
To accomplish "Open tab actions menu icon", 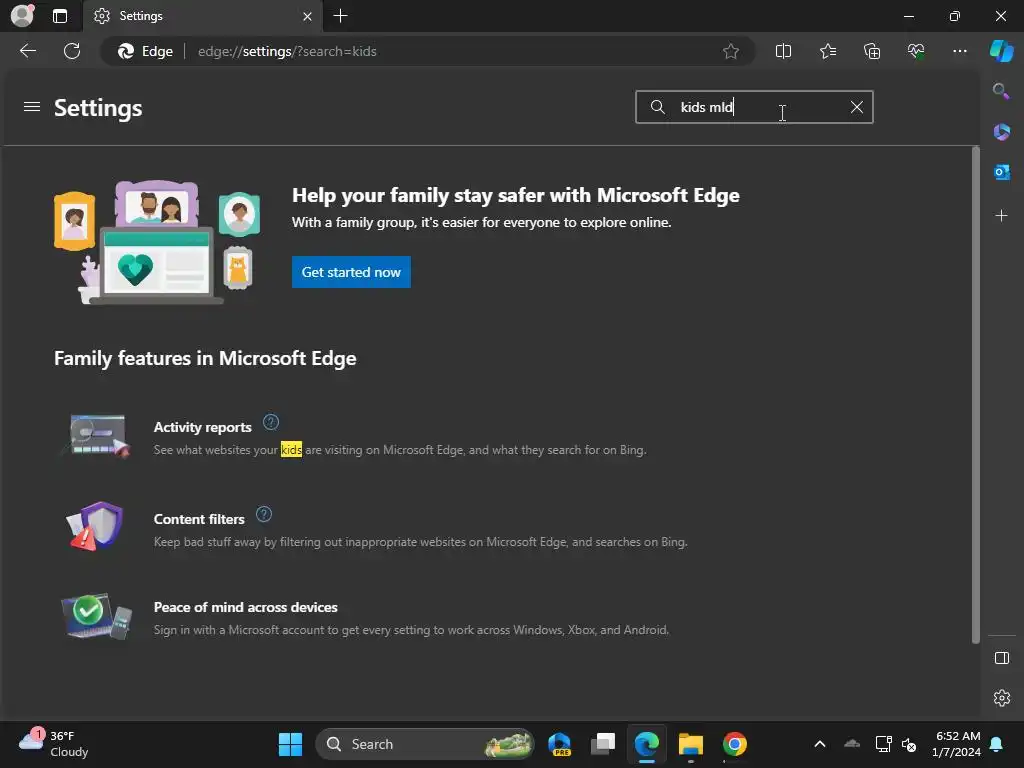I will tap(59, 16).
